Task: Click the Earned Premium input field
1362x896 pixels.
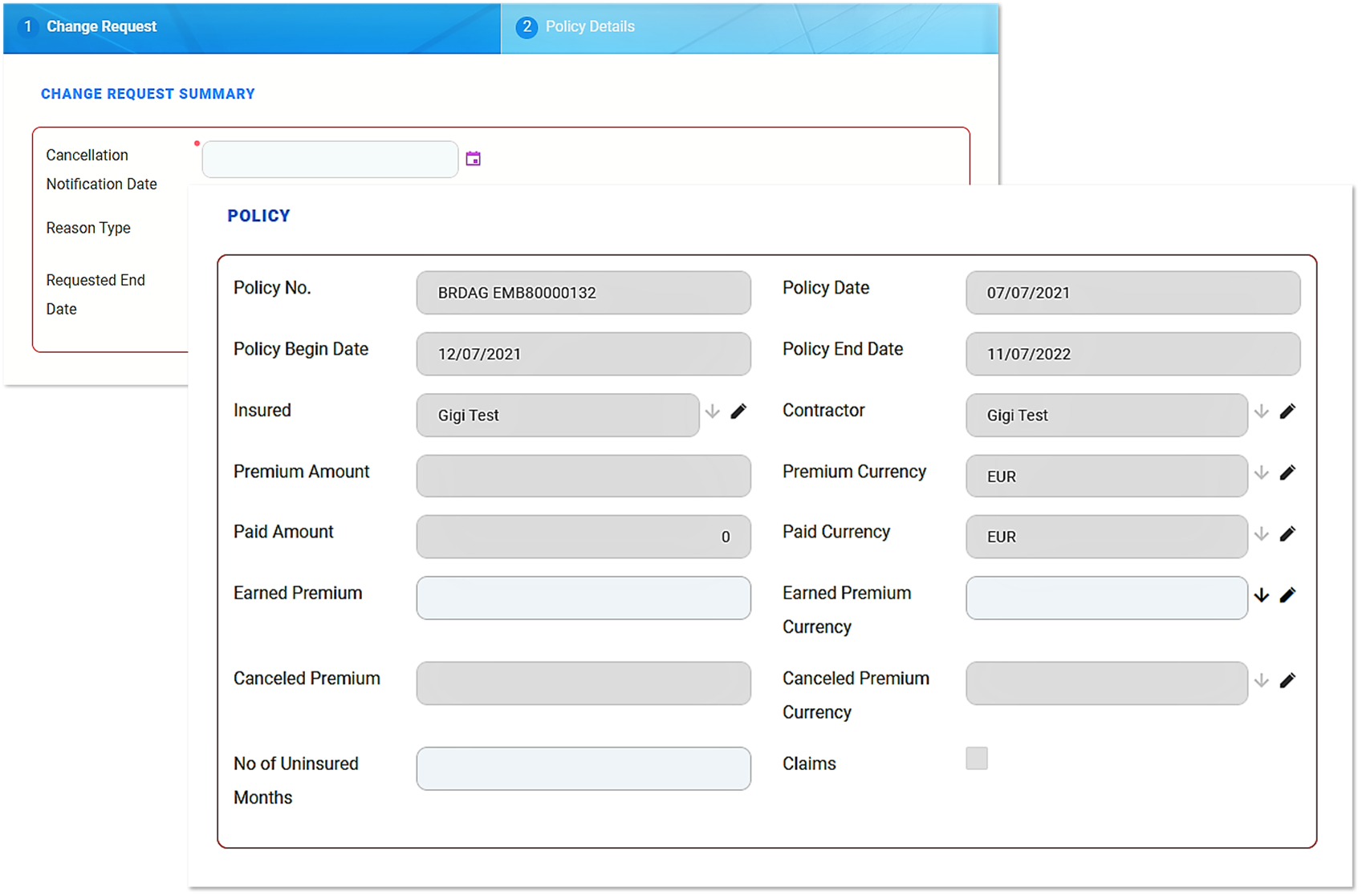Action: click(x=583, y=598)
